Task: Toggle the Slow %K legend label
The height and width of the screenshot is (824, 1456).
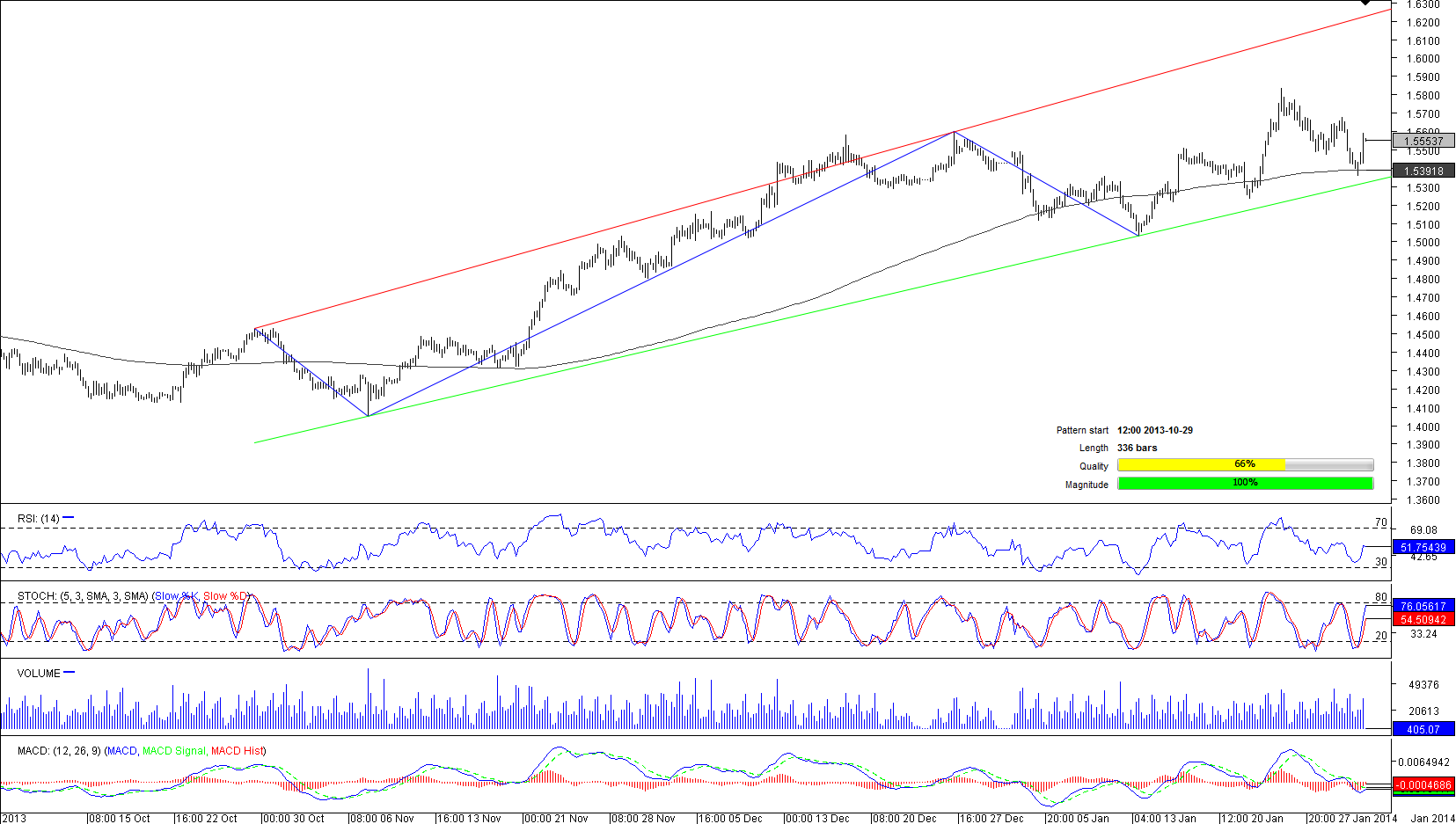Action: pyautogui.click(x=176, y=596)
